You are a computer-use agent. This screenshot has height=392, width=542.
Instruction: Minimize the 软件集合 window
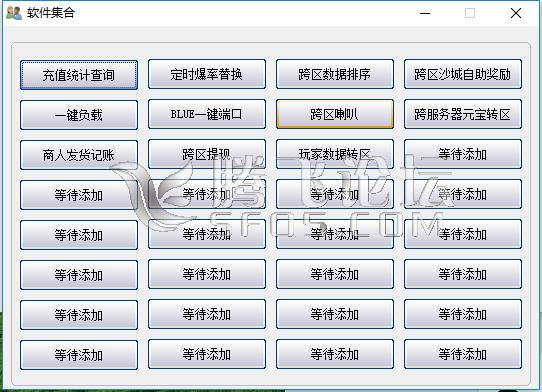425,13
